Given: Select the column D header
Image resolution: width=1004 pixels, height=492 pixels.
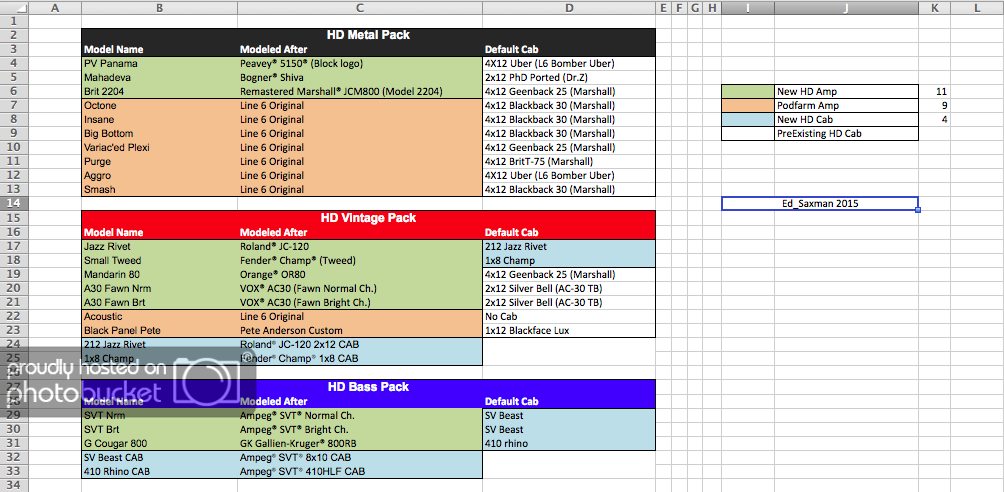Looking at the screenshot, I should 568,8.
